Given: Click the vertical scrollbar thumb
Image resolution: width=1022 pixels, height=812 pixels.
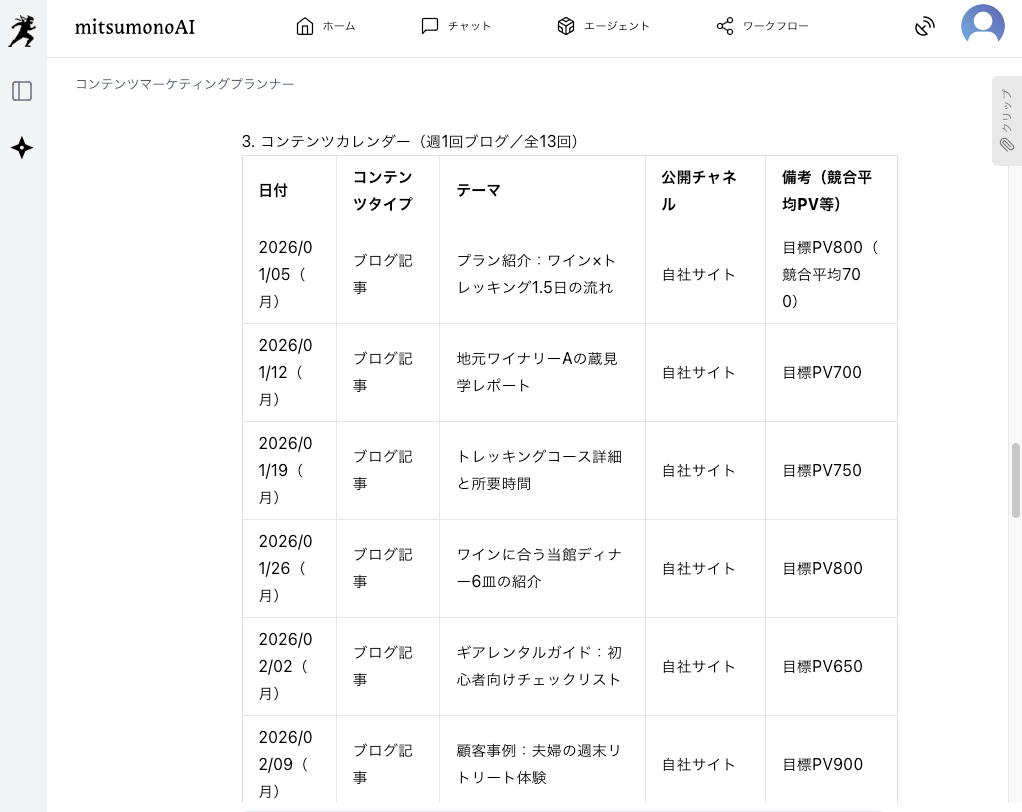Looking at the screenshot, I should (x=1016, y=480).
